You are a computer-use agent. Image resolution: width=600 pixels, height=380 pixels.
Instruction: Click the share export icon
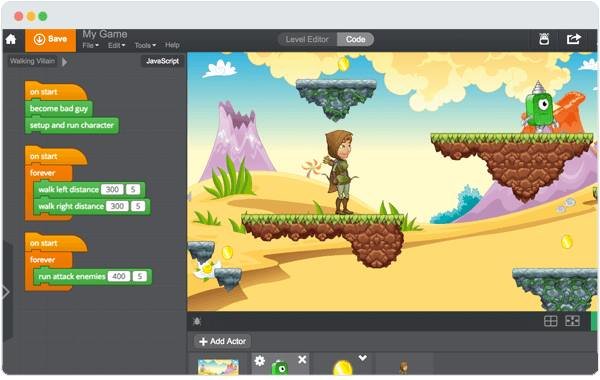pos(574,39)
